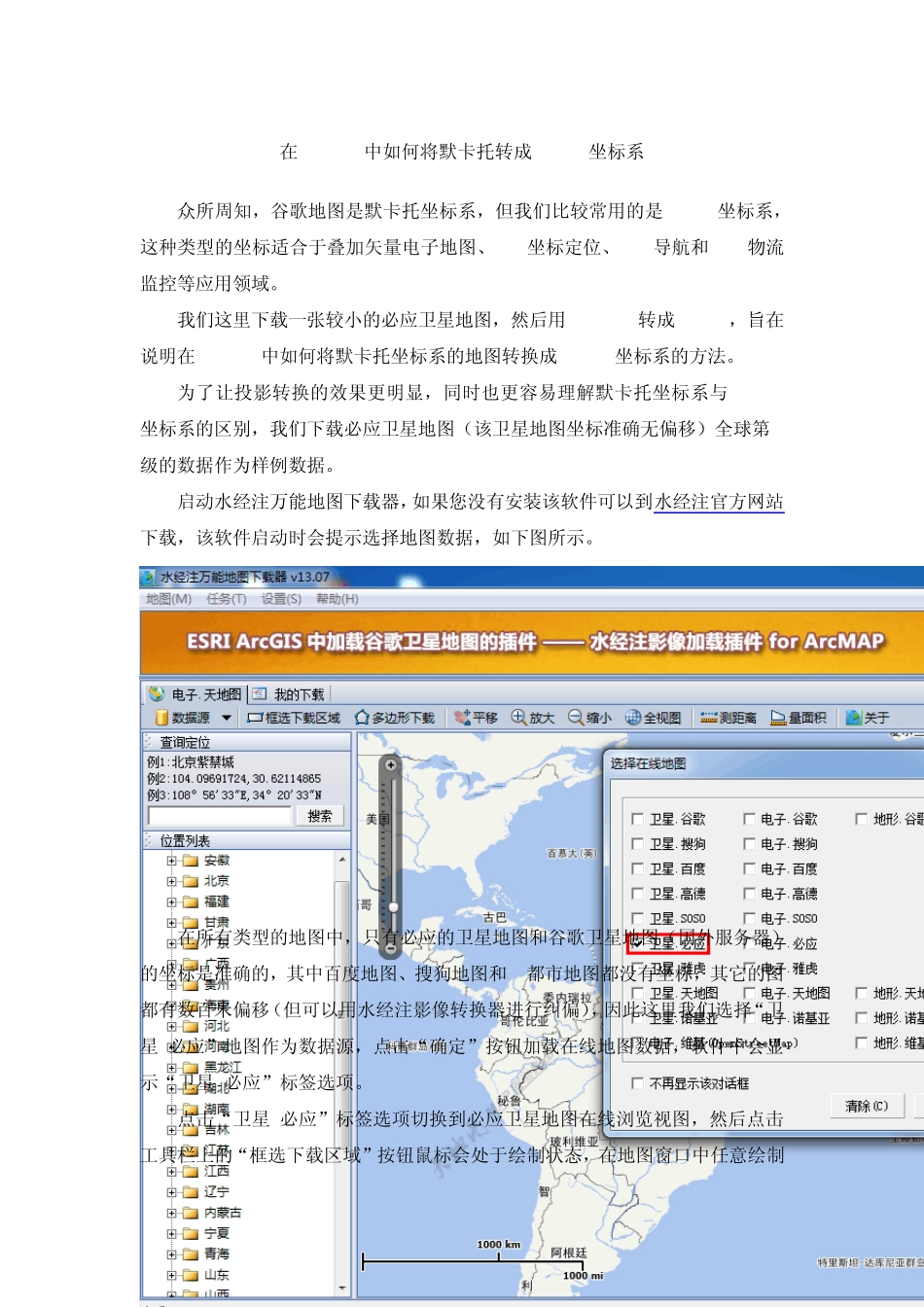The width and height of the screenshot is (924, 1307).
Task: Open the 数据源 dropdown arrow
Action: tap(227, 718)
